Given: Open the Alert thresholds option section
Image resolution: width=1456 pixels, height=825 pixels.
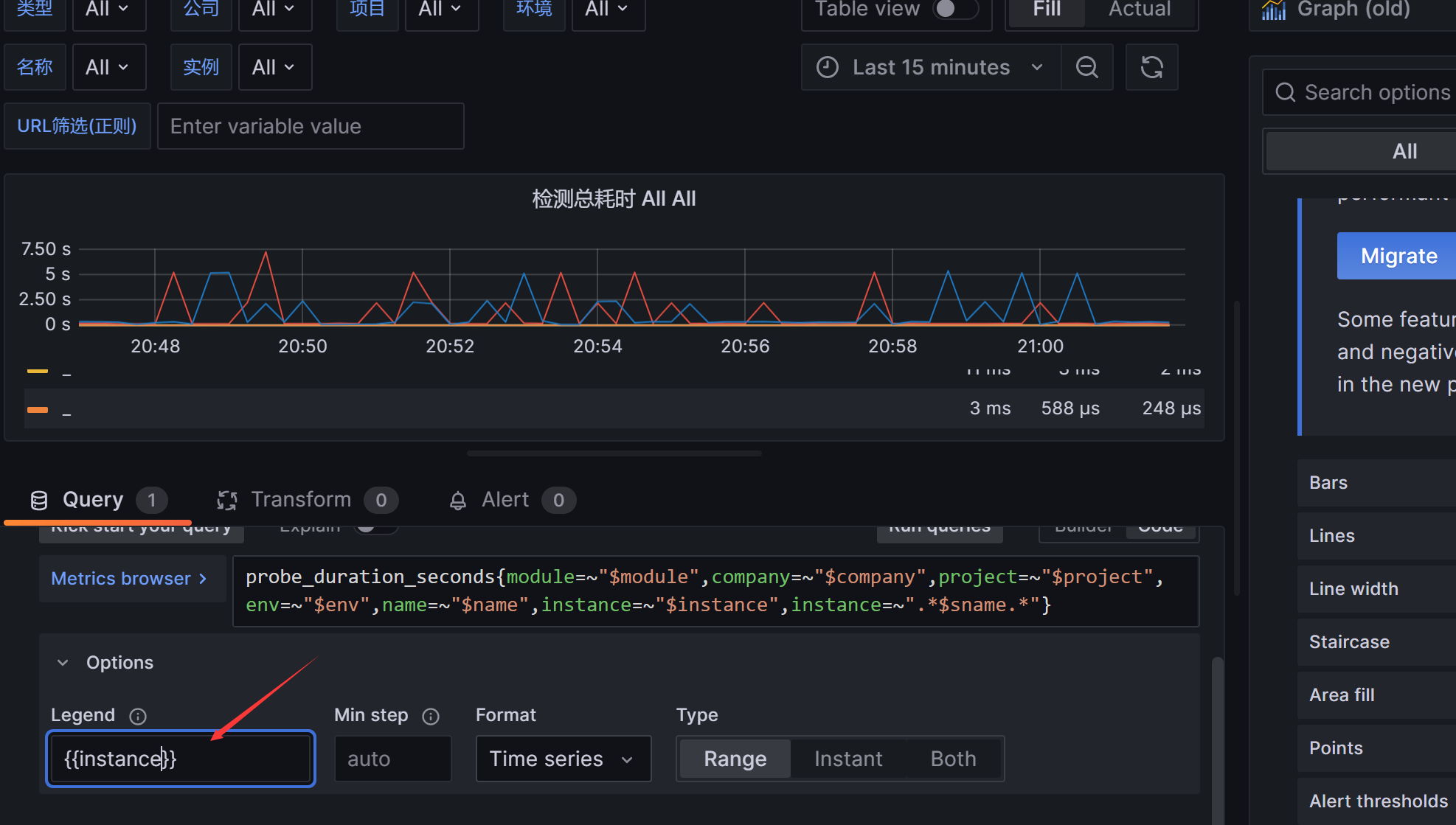Looking at the screenshot, I should 1376,801.
